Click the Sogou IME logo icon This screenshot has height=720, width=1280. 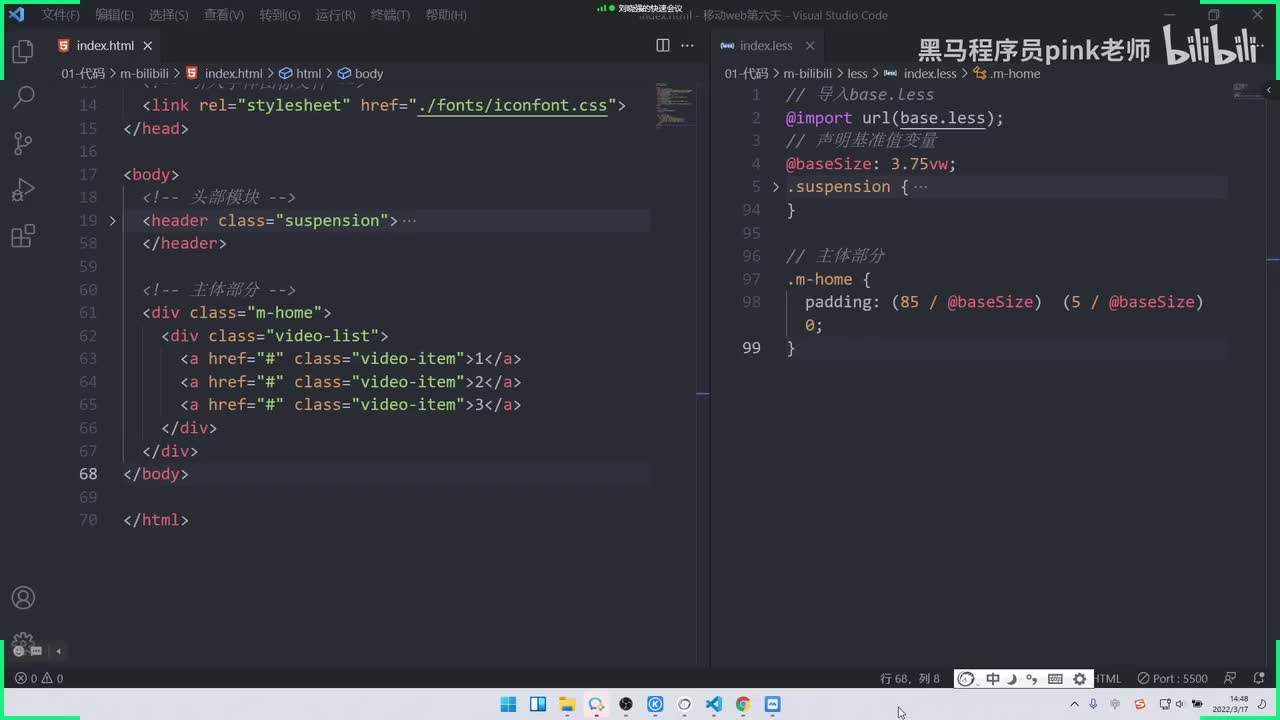(966, 679)
